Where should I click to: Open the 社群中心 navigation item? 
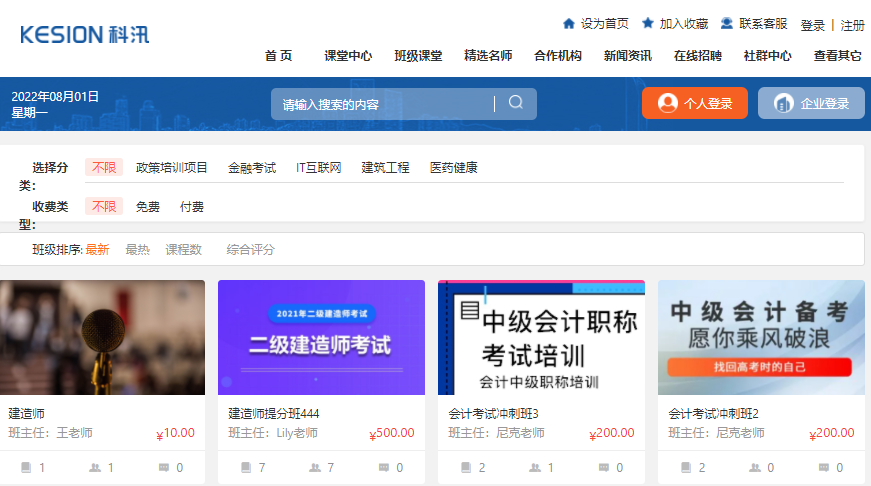point(768,56)
